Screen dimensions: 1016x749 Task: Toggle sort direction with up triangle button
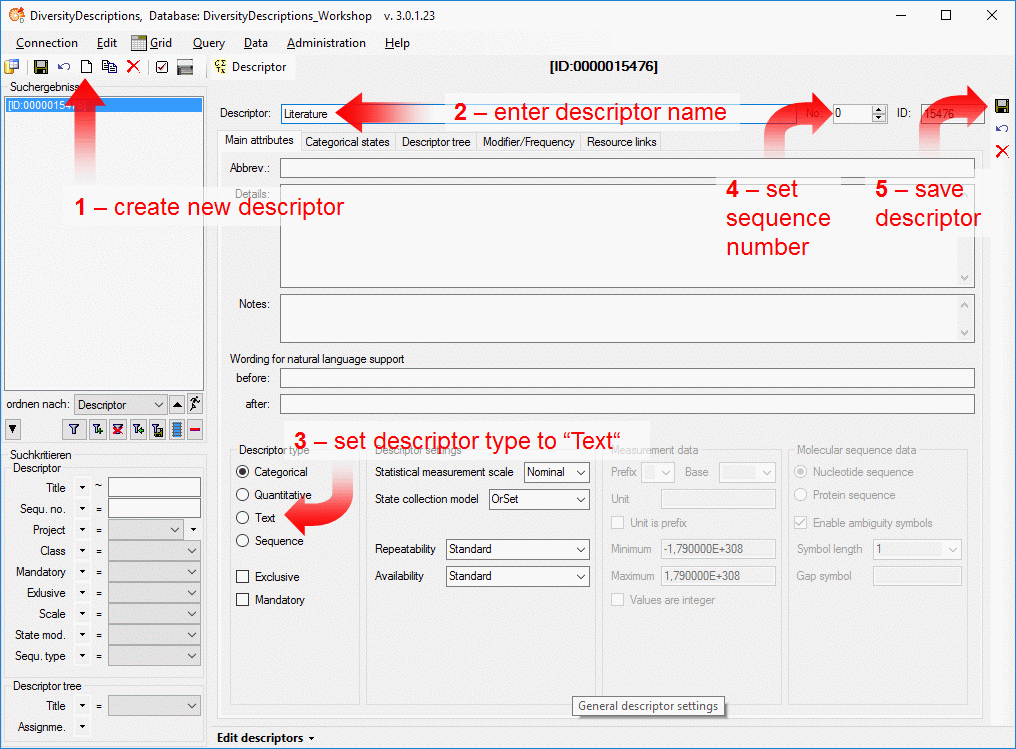[x=177, y=404]
